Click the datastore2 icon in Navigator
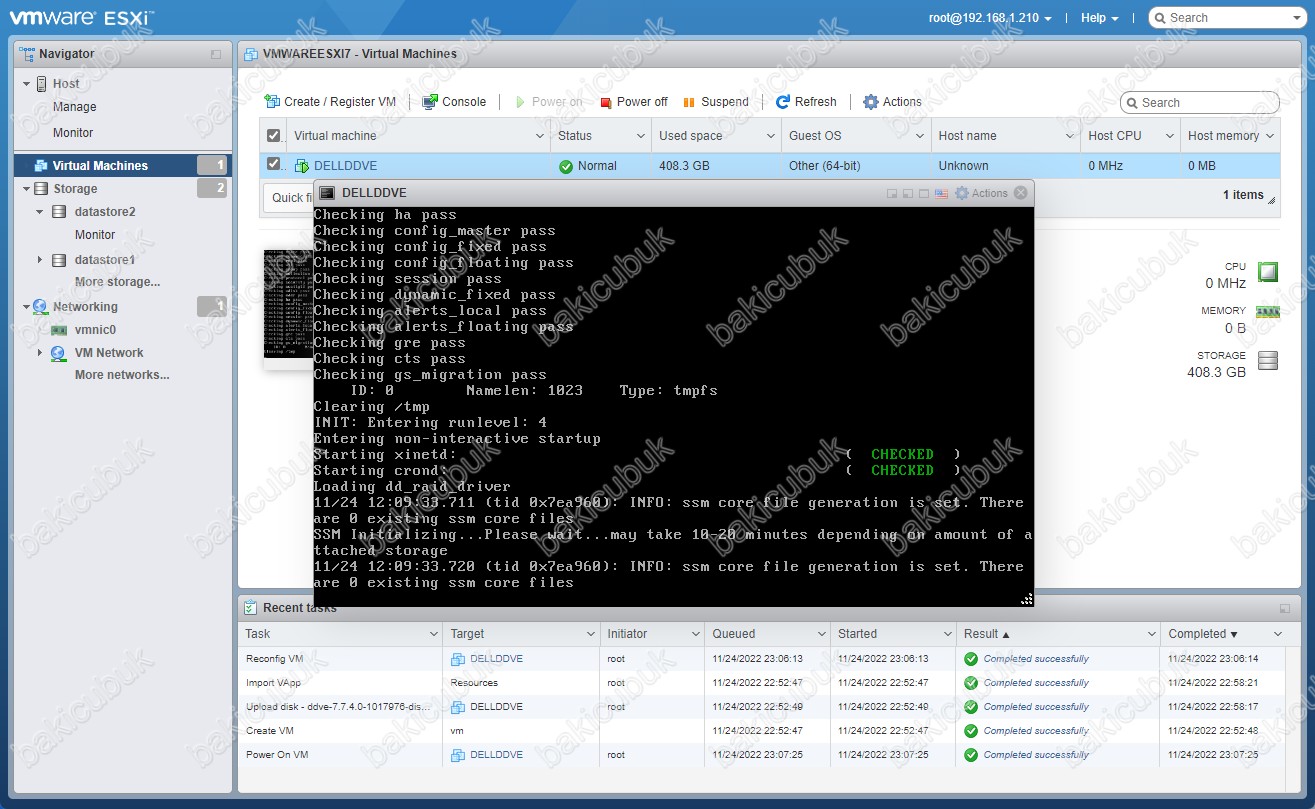The width and height of the screenshot is (1315, 809). pyautogui.click(x=59, y=212)
